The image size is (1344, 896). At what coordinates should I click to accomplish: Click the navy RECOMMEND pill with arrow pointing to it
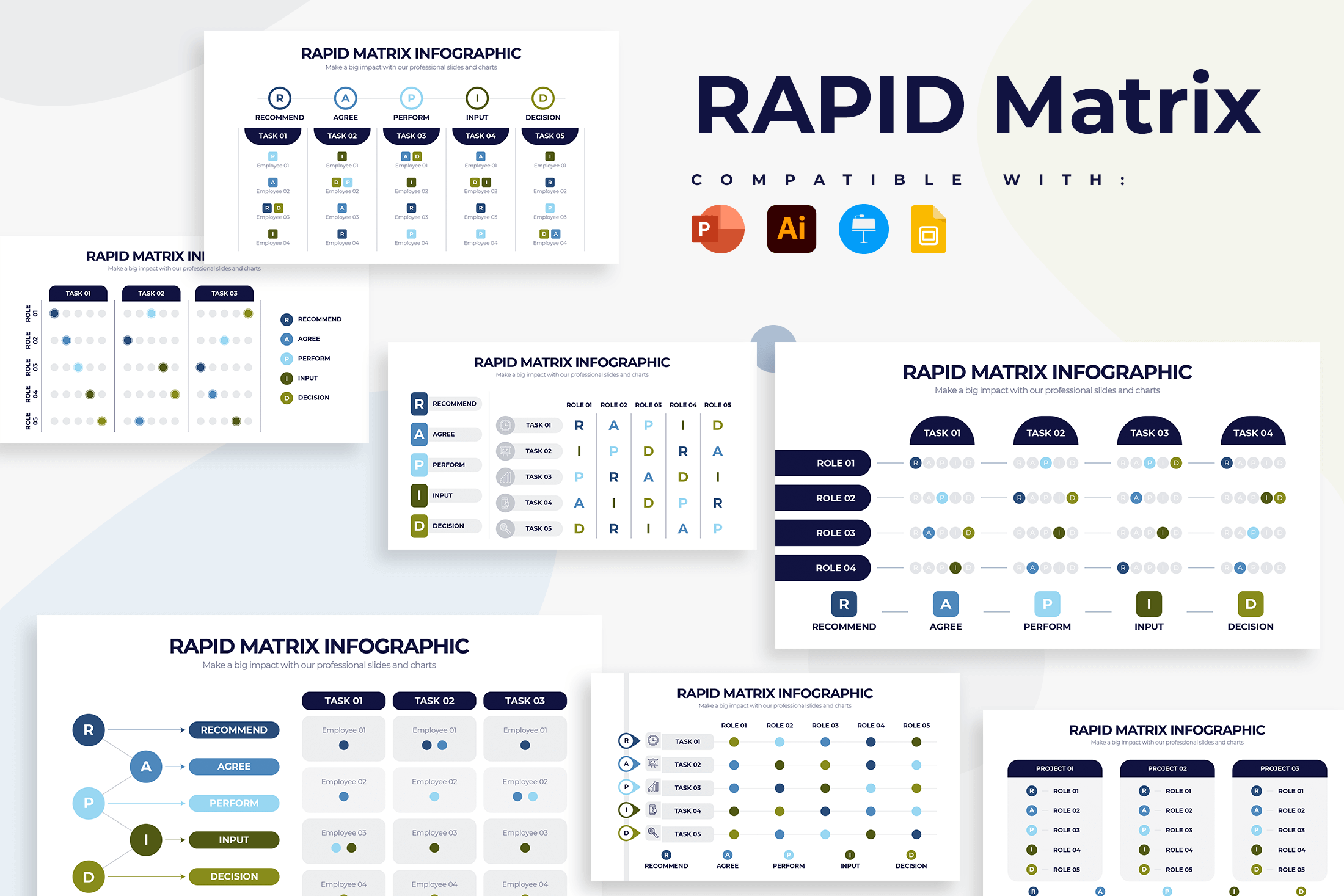(234, 730)
